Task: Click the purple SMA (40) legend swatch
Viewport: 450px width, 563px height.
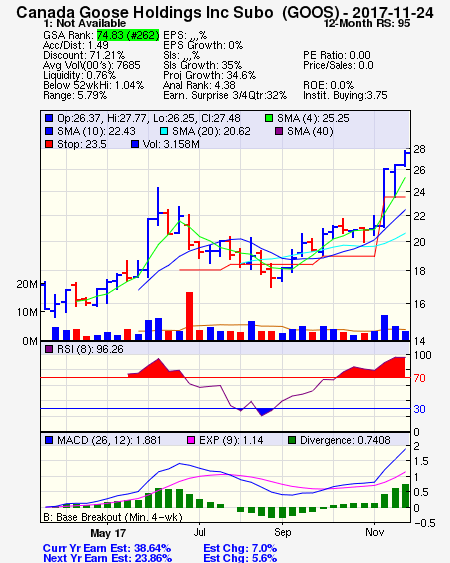Action: pyautogui.click(x=279, y=131)
